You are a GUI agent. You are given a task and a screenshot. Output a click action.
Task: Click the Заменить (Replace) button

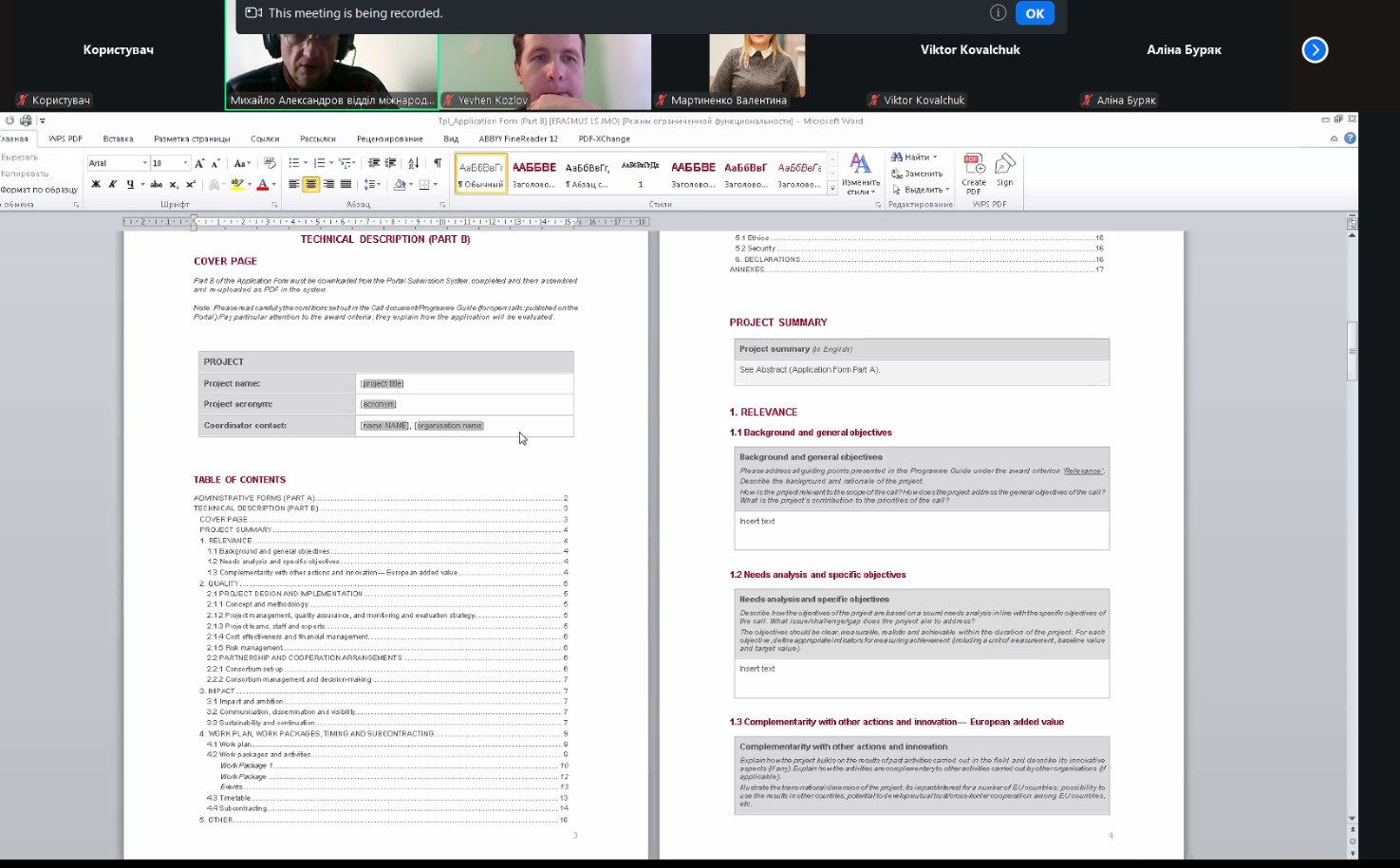click(917, 174)
